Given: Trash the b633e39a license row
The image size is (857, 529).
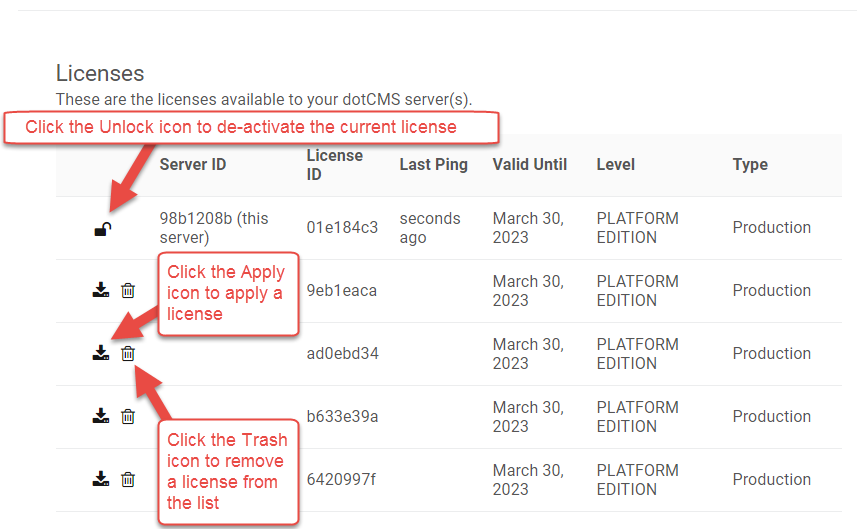Looking at the screenshot, I should tap(128, 416).
